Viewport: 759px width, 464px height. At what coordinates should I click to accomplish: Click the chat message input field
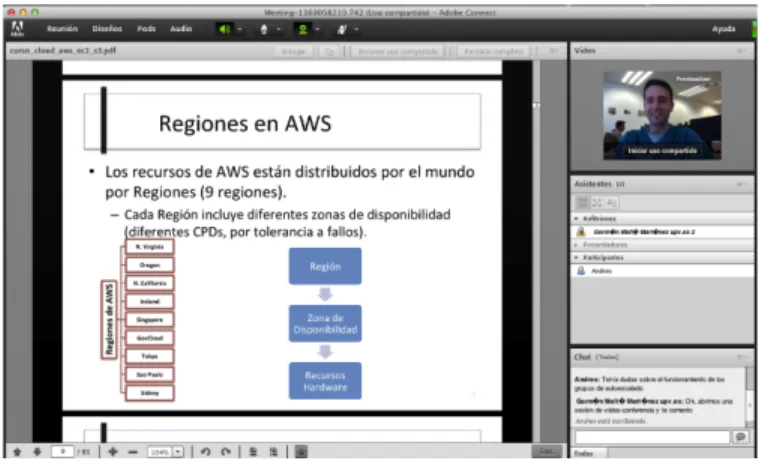(652, 437)
